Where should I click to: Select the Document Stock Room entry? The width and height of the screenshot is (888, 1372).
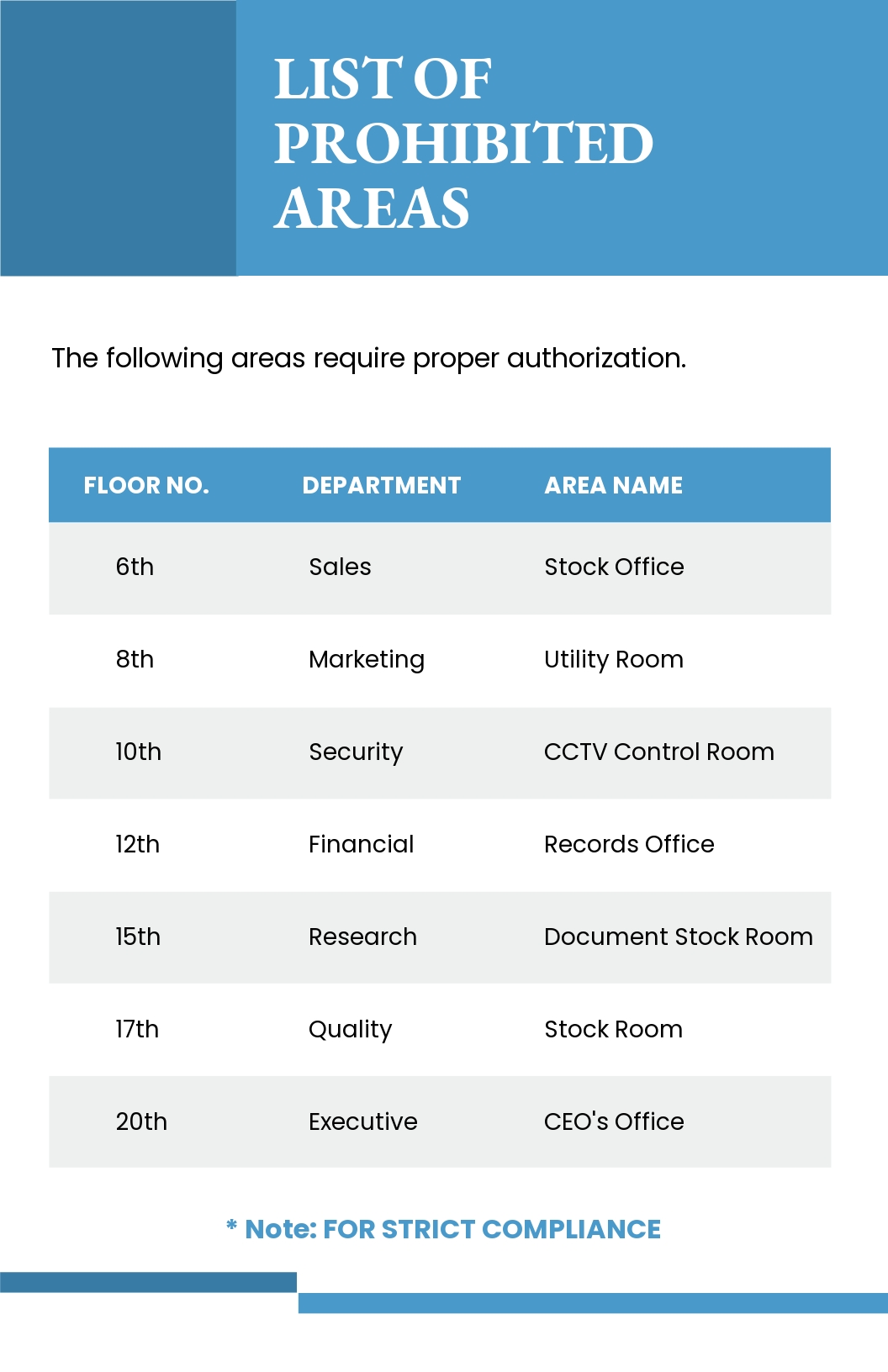coord(679,937)
